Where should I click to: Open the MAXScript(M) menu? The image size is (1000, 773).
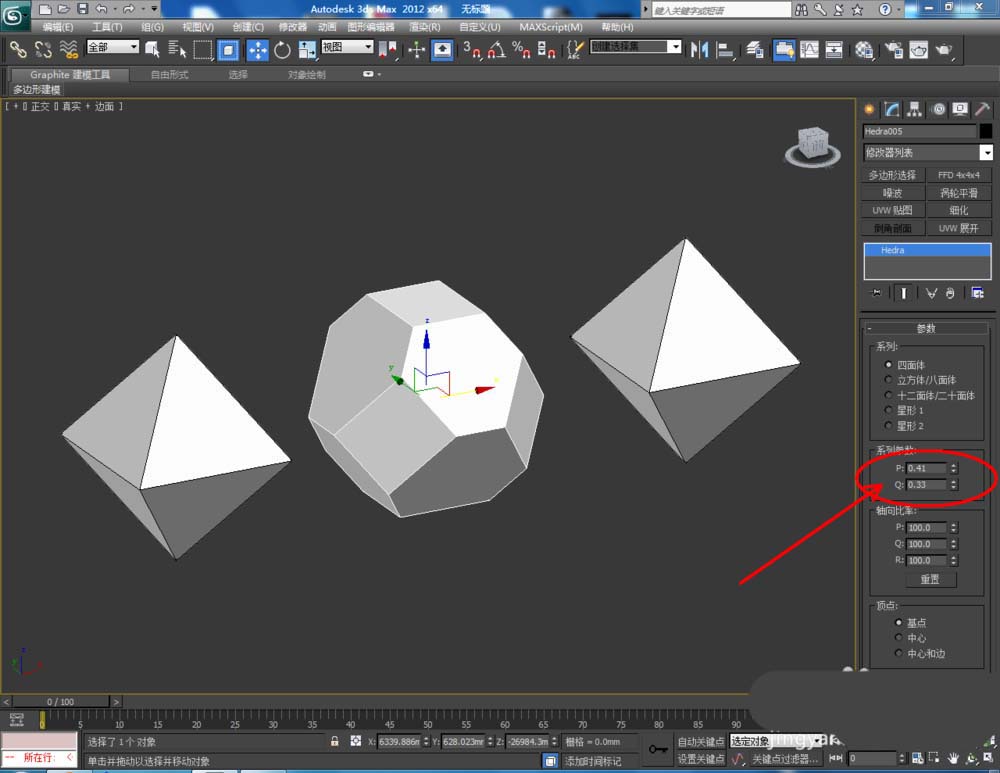pos(550,27)
